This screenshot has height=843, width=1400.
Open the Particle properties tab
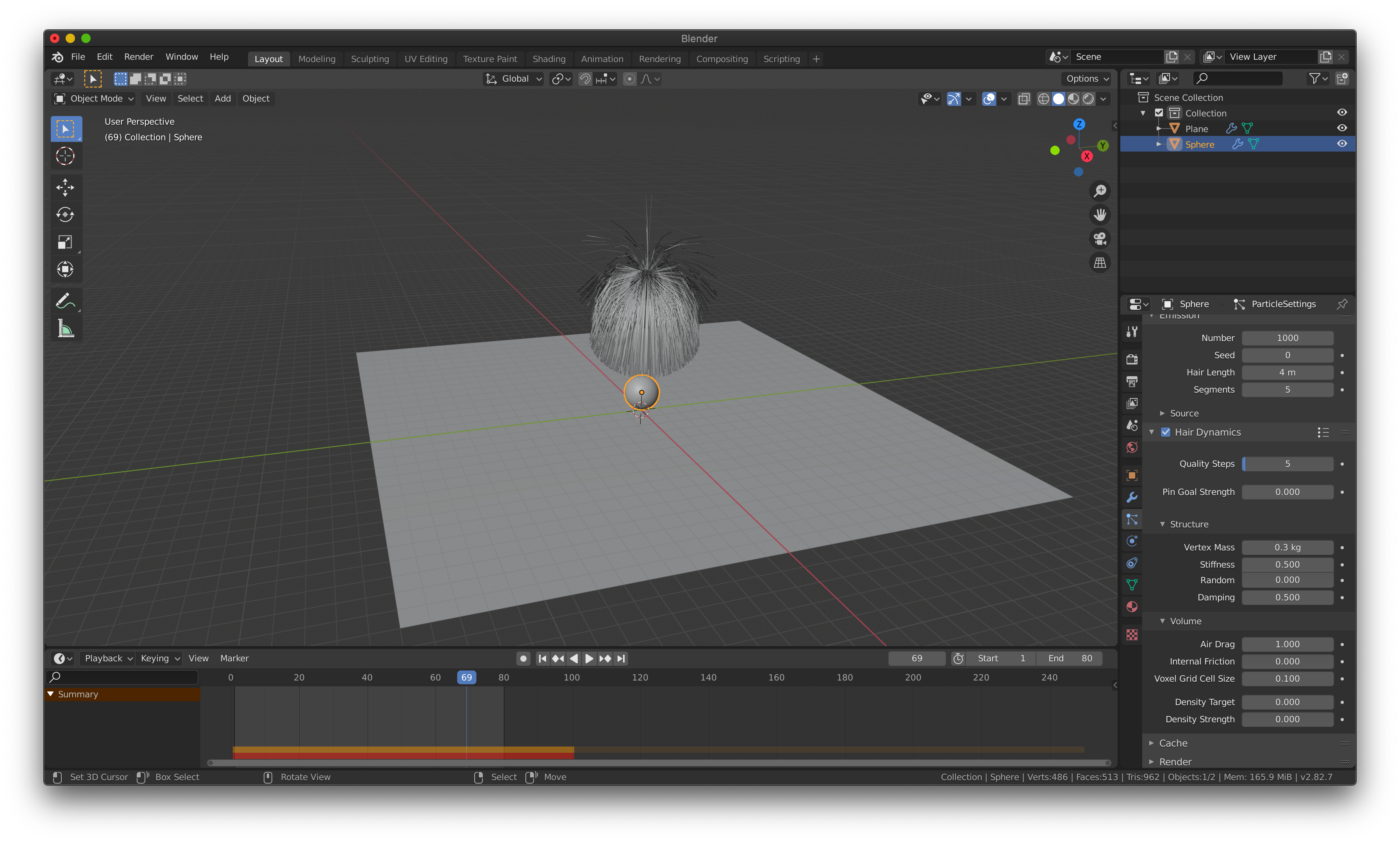[1131, 519]
